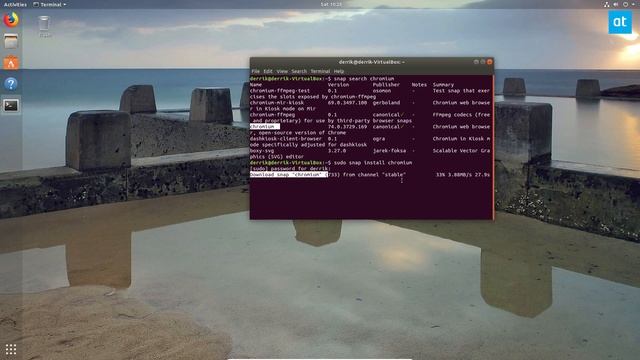Open the Edit menu in Terminal
The width and height of the screenshot is (640, 360).
click(268, 71)
